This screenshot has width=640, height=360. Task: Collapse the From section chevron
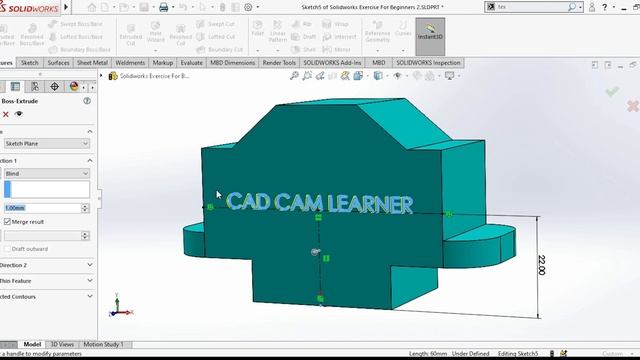90,131
